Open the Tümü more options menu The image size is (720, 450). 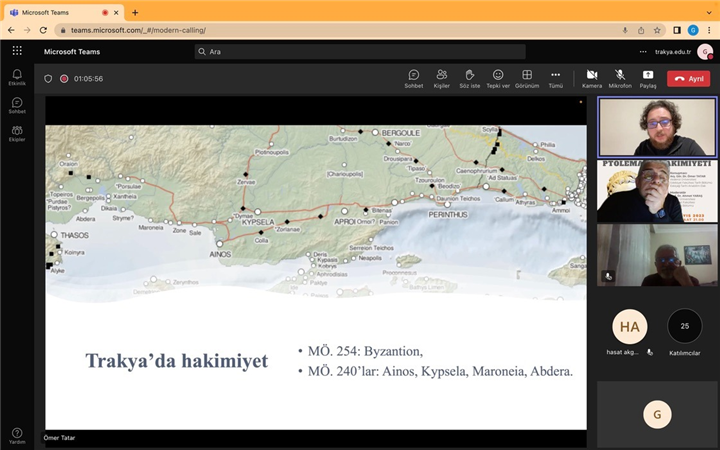[556, 79]
